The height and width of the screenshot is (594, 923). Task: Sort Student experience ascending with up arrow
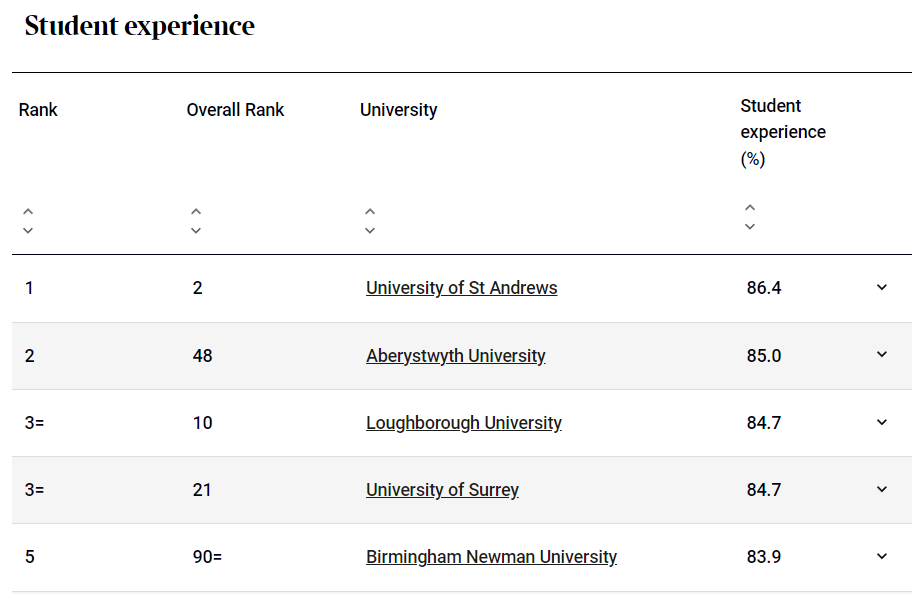[x=750, y=207]
